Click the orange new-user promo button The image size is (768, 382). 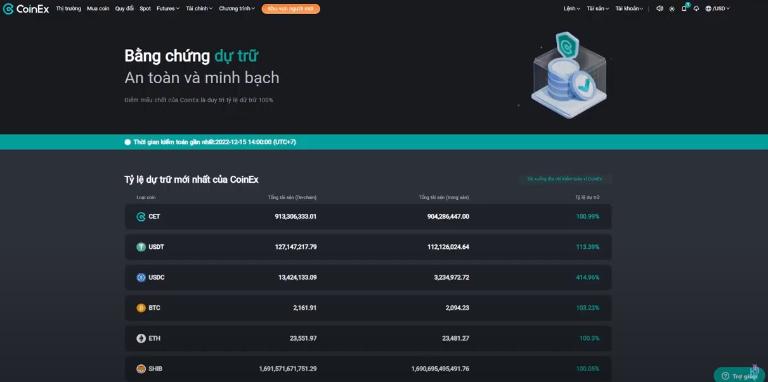click(x=290, y=9)
